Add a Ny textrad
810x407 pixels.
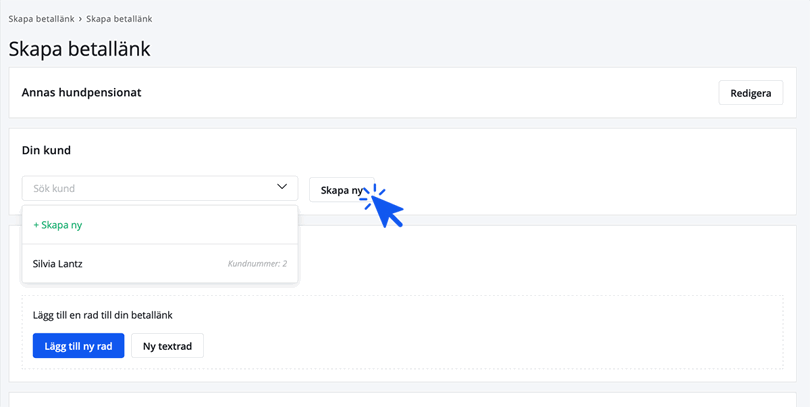tap(167, 346)
